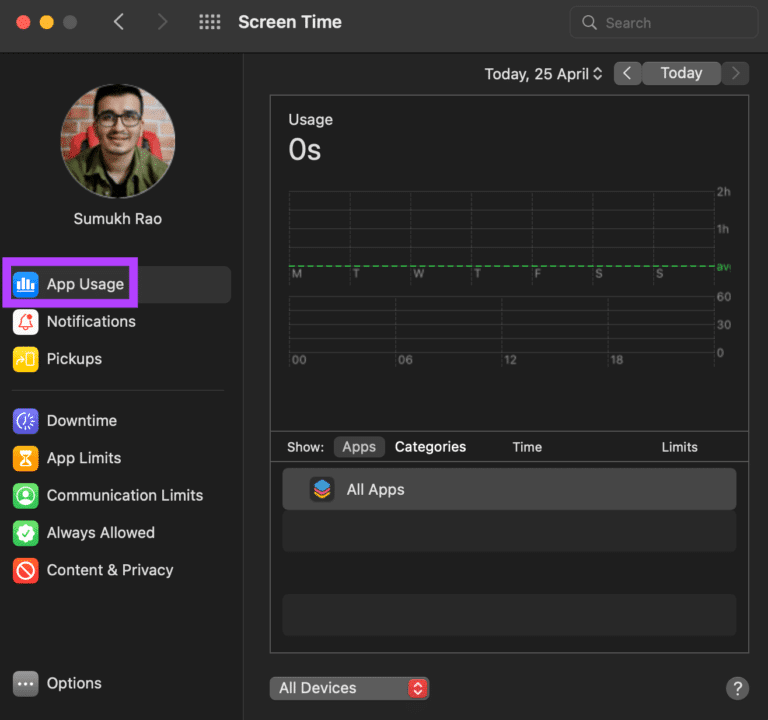Click the All Apps stacked layers icon
768x720 pixels.
pos(322,489)
